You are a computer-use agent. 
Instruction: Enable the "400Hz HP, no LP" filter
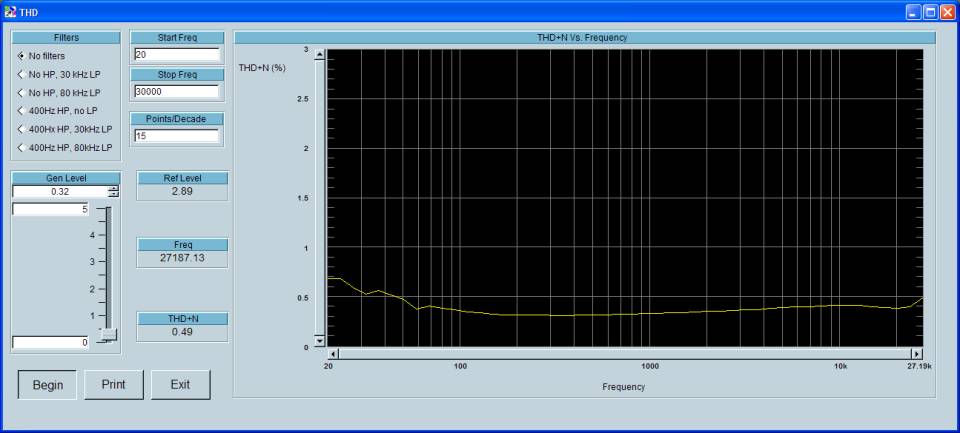(x=21, y=110)
